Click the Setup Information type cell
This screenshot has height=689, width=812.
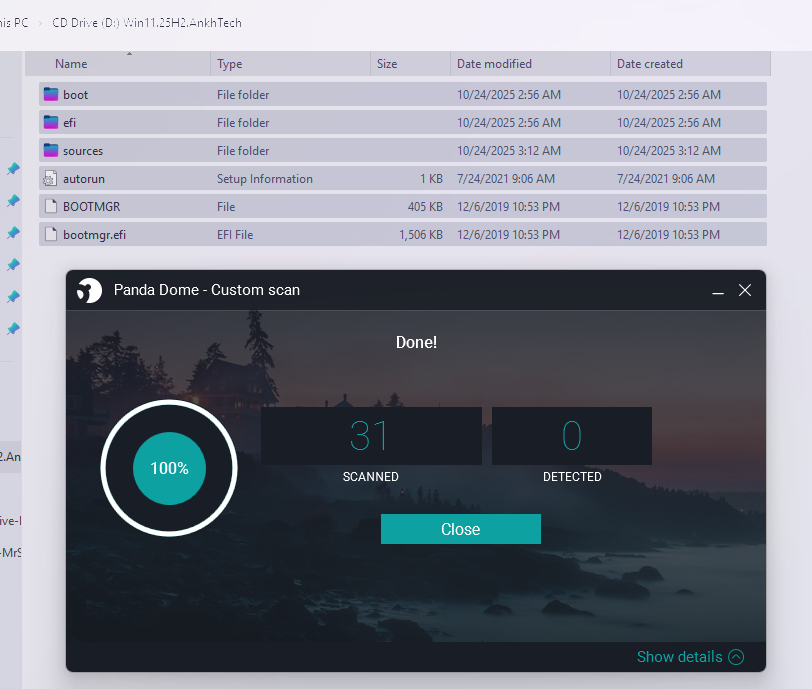pos(265,179)
